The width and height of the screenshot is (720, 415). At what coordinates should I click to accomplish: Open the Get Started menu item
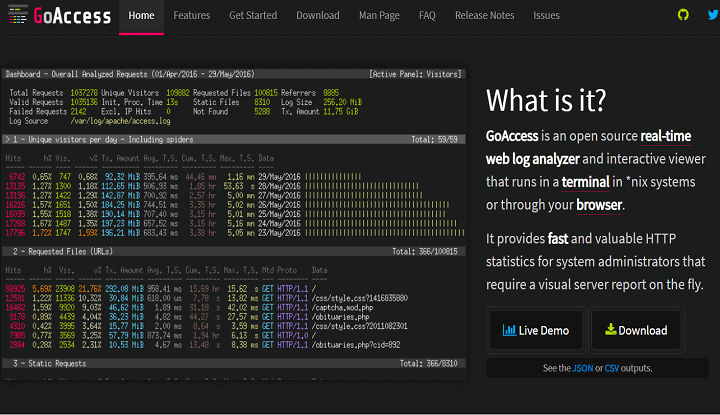(x=253, y=16)
